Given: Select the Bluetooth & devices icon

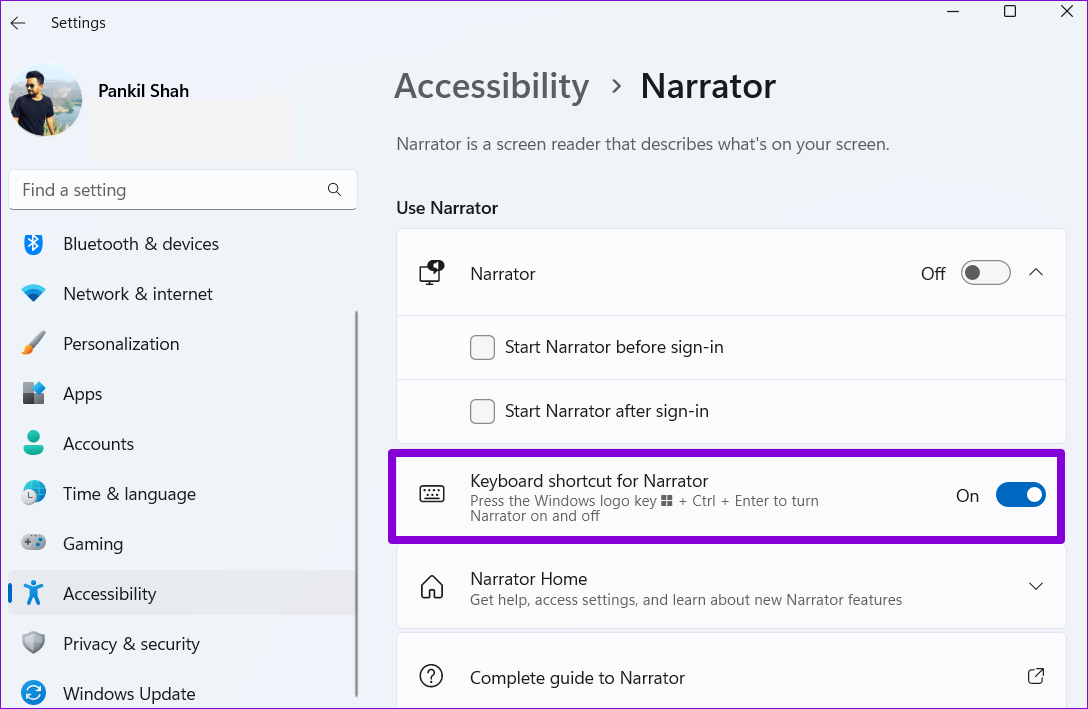Looking at the screenshot, I should pos(34,243).
